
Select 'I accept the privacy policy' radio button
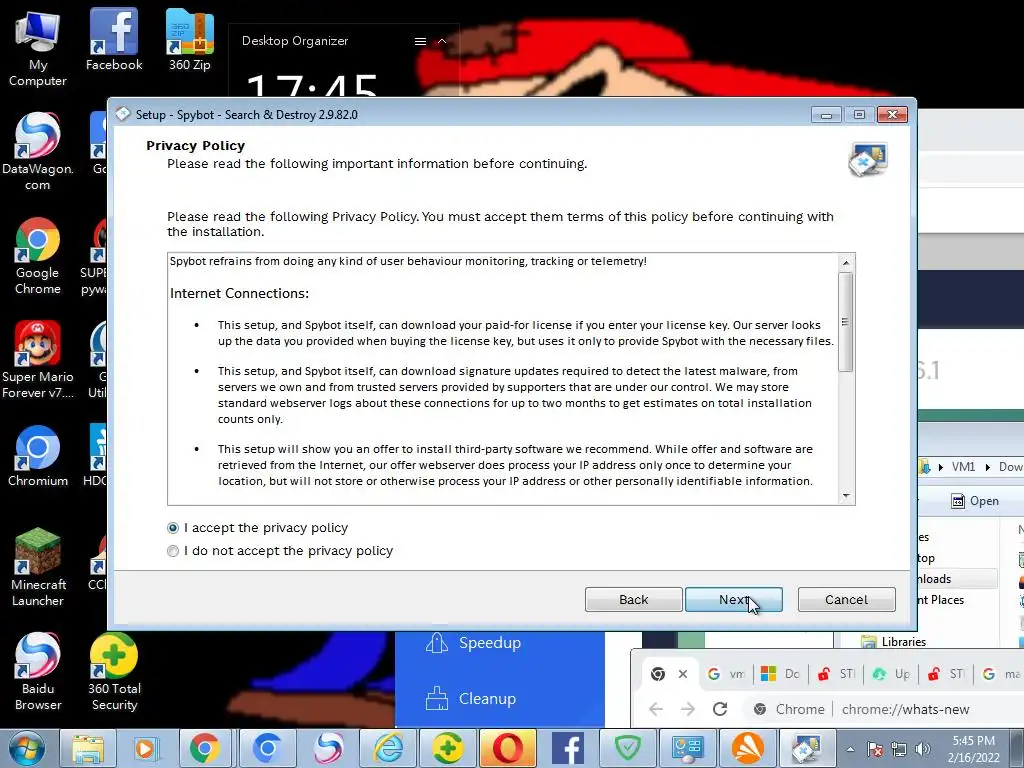point(173,528)
